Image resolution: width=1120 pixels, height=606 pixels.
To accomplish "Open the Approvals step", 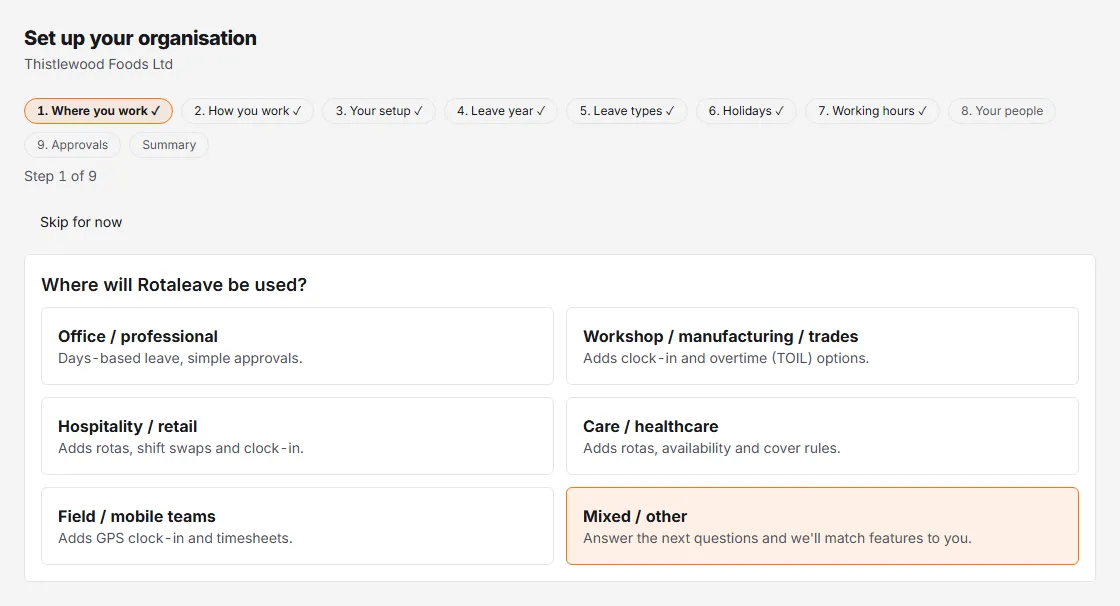I will pos(72,145).
